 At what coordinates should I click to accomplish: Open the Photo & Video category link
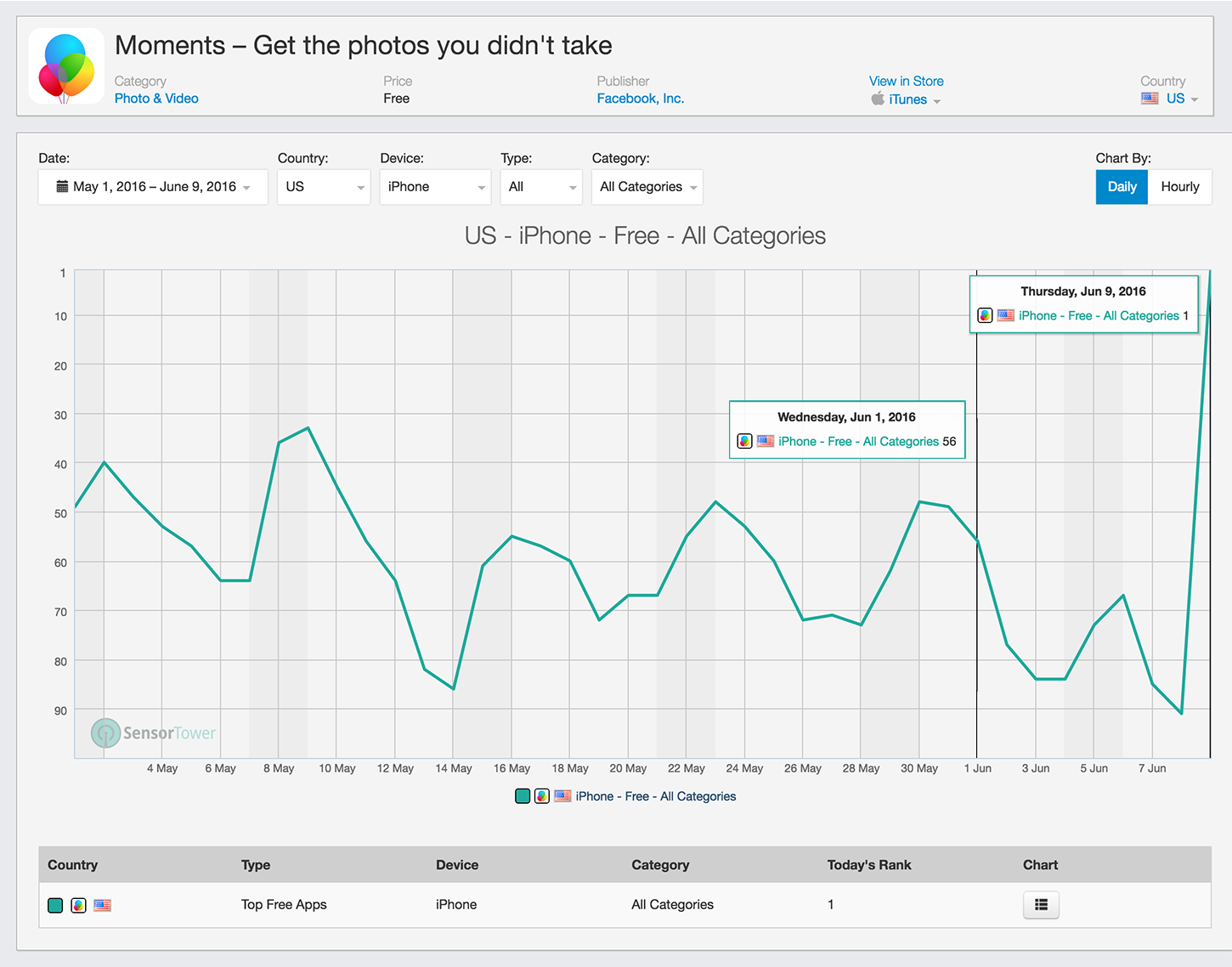pyautogui.click(x=156, y=99)
